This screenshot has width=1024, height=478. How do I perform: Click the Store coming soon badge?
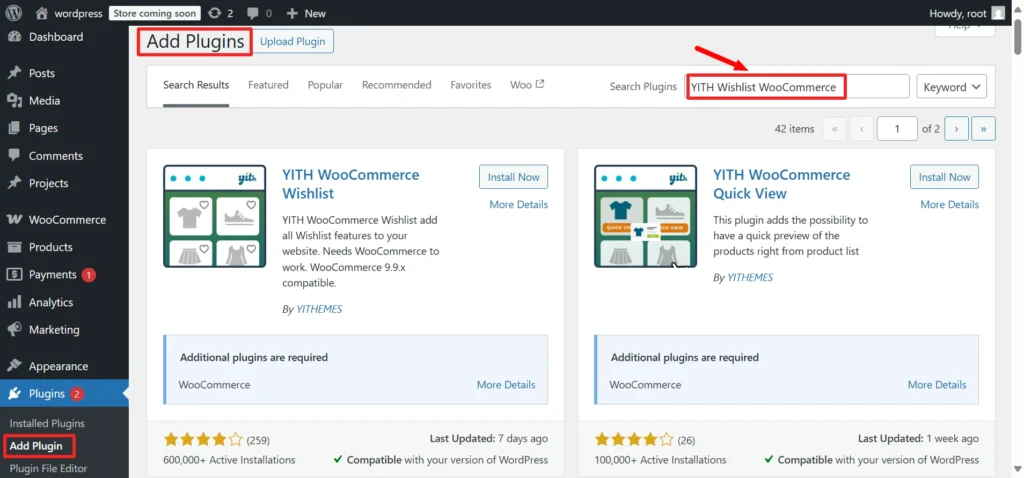click(x=155, y=13)
